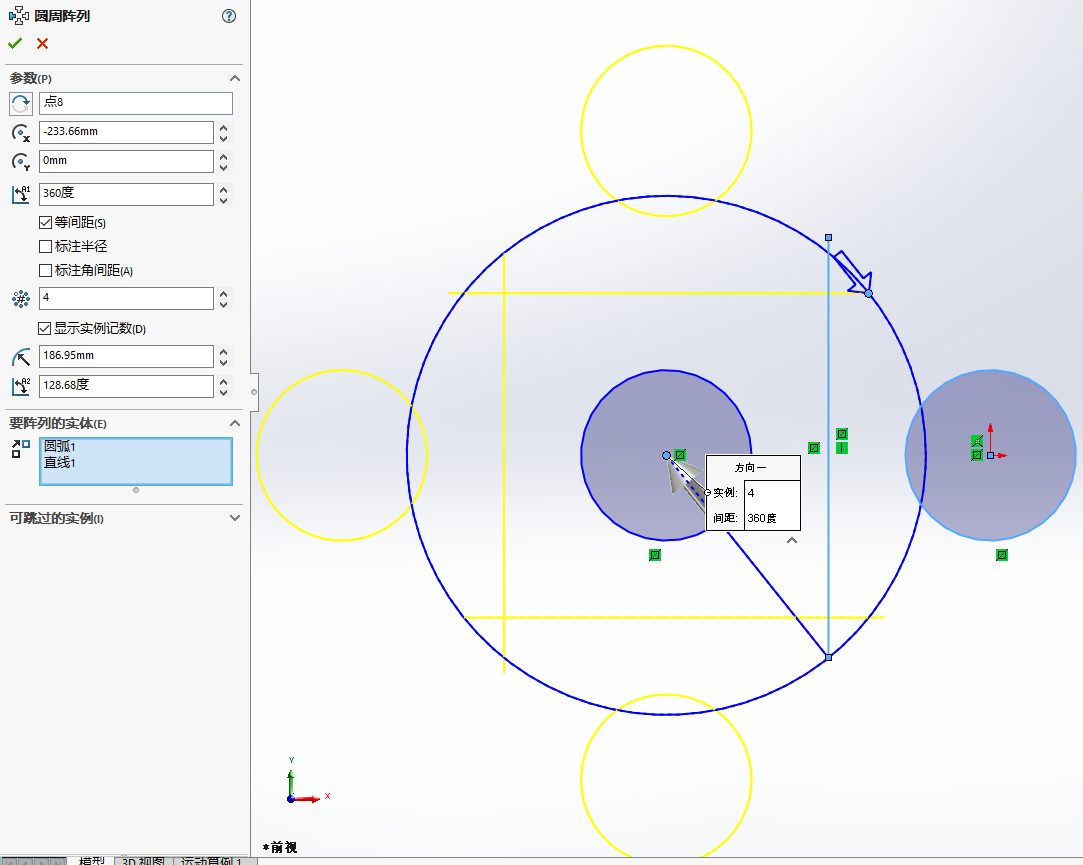The image size is (1083, 865).
Task: Increase the -233.66mm center X value
Action: pyautogui.click(x=224, y=127)
